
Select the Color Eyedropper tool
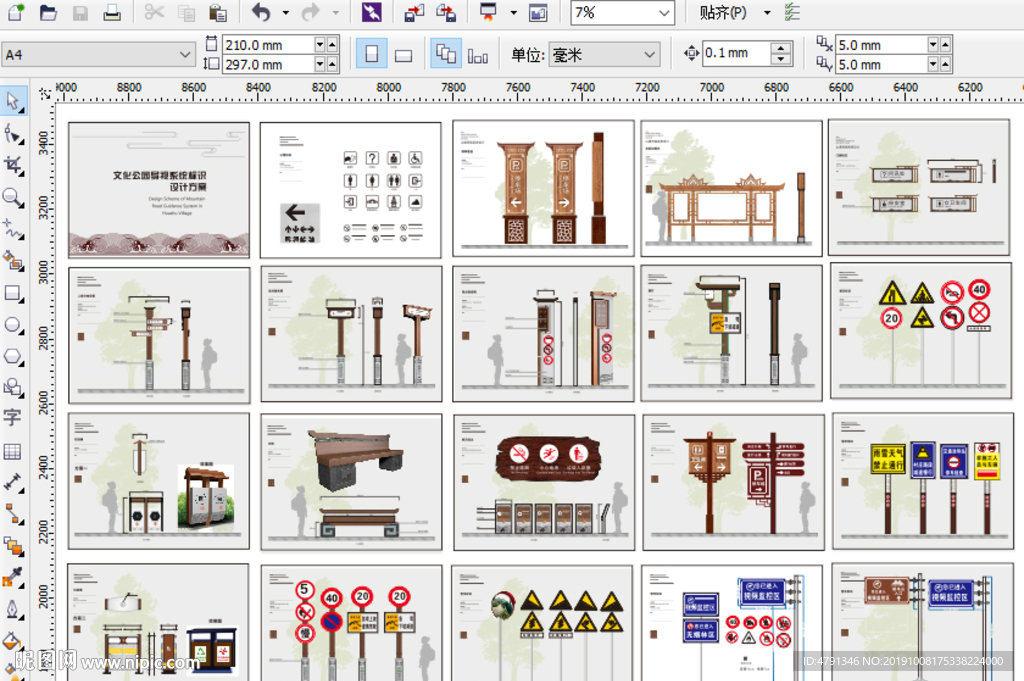pyautogui.click(x=13, y=577)
